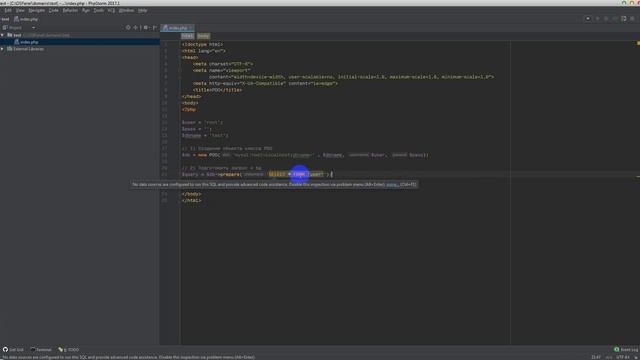Click the meta charset line
This screenshot has width=640, height=360.
[223, 64]
